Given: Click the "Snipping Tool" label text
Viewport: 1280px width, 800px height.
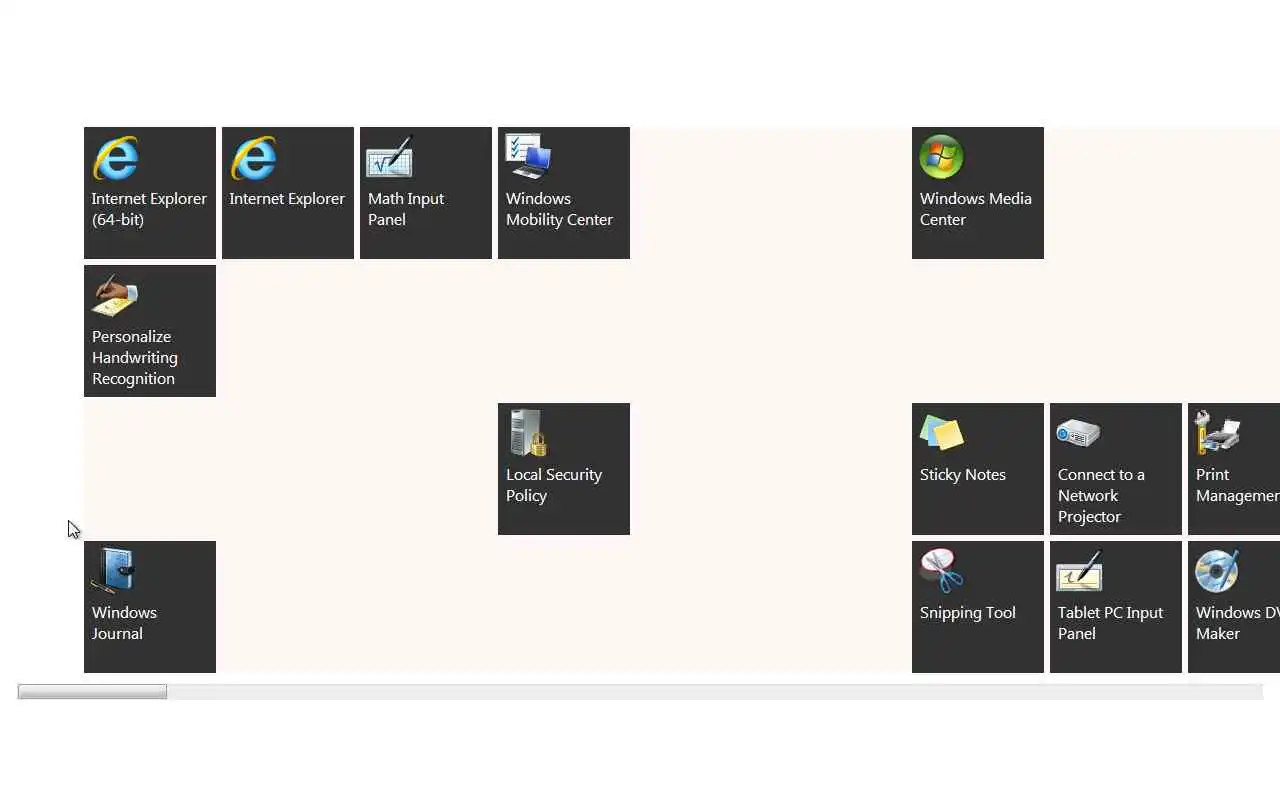Looking at the screenshot, I should pyautogui.click(x=967, y=613).
